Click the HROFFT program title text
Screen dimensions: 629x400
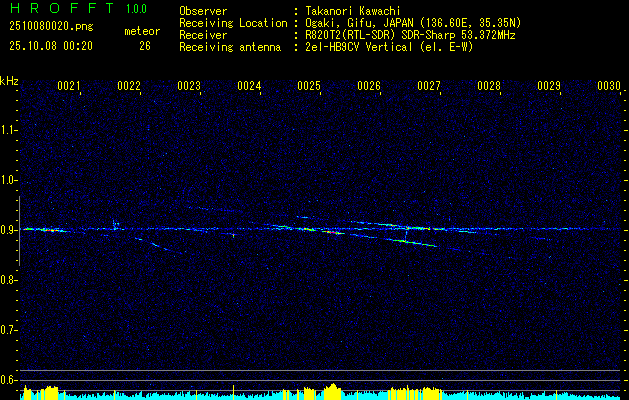[x=62, y=8]
